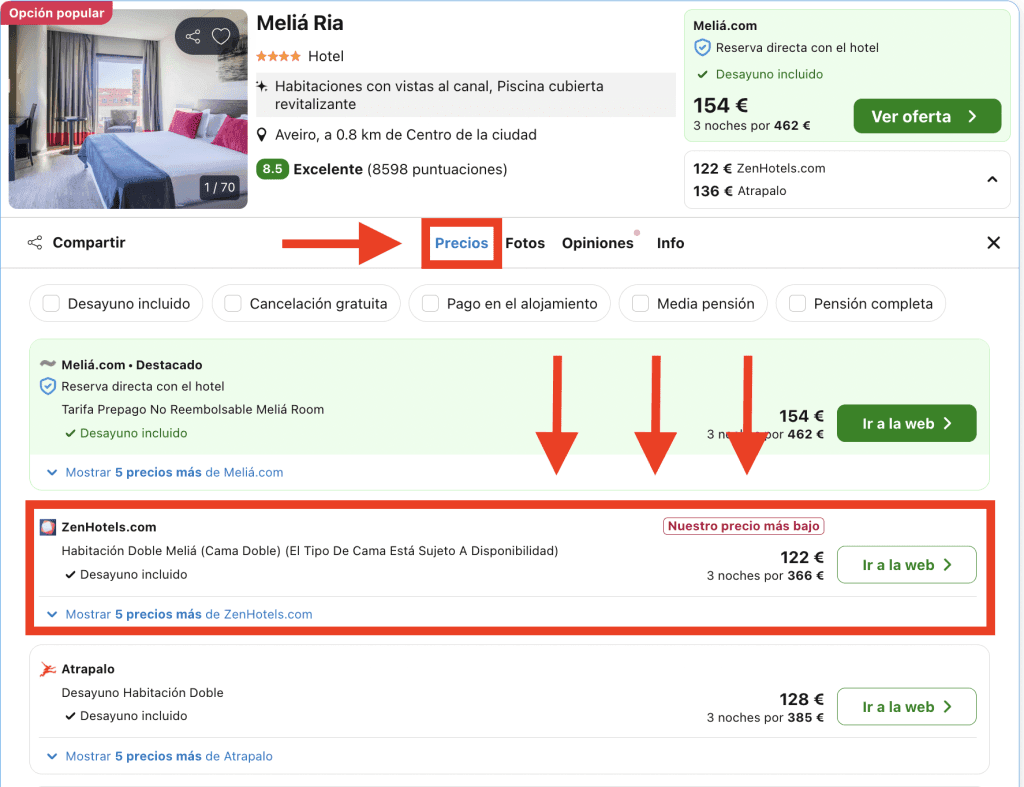The height and width of the screenshot is (787, 1024).
Task: Enable the Desayuno incluido checkbox
Action: point(52,304)
